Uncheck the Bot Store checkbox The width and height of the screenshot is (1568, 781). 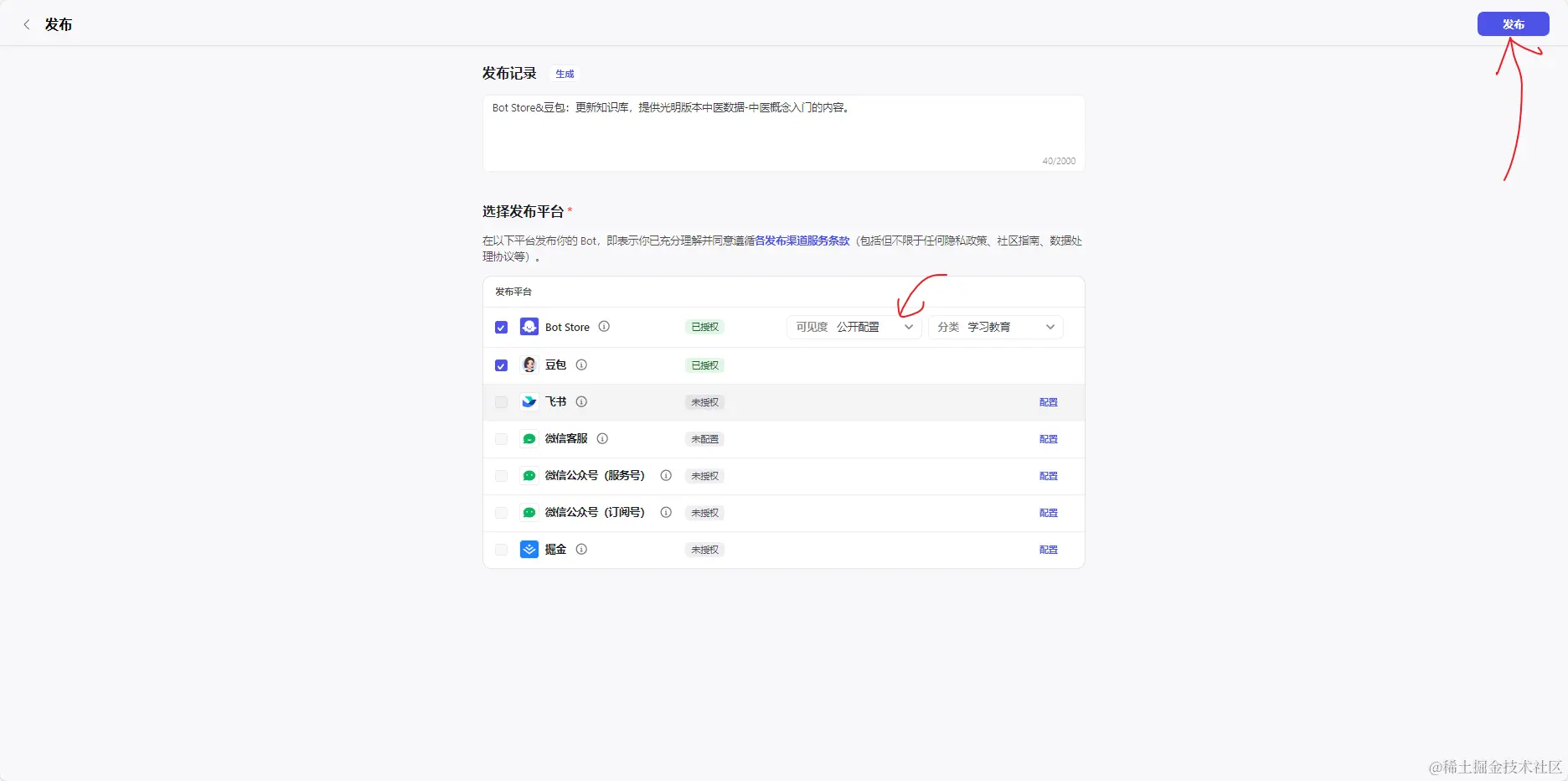pos(501,328)
